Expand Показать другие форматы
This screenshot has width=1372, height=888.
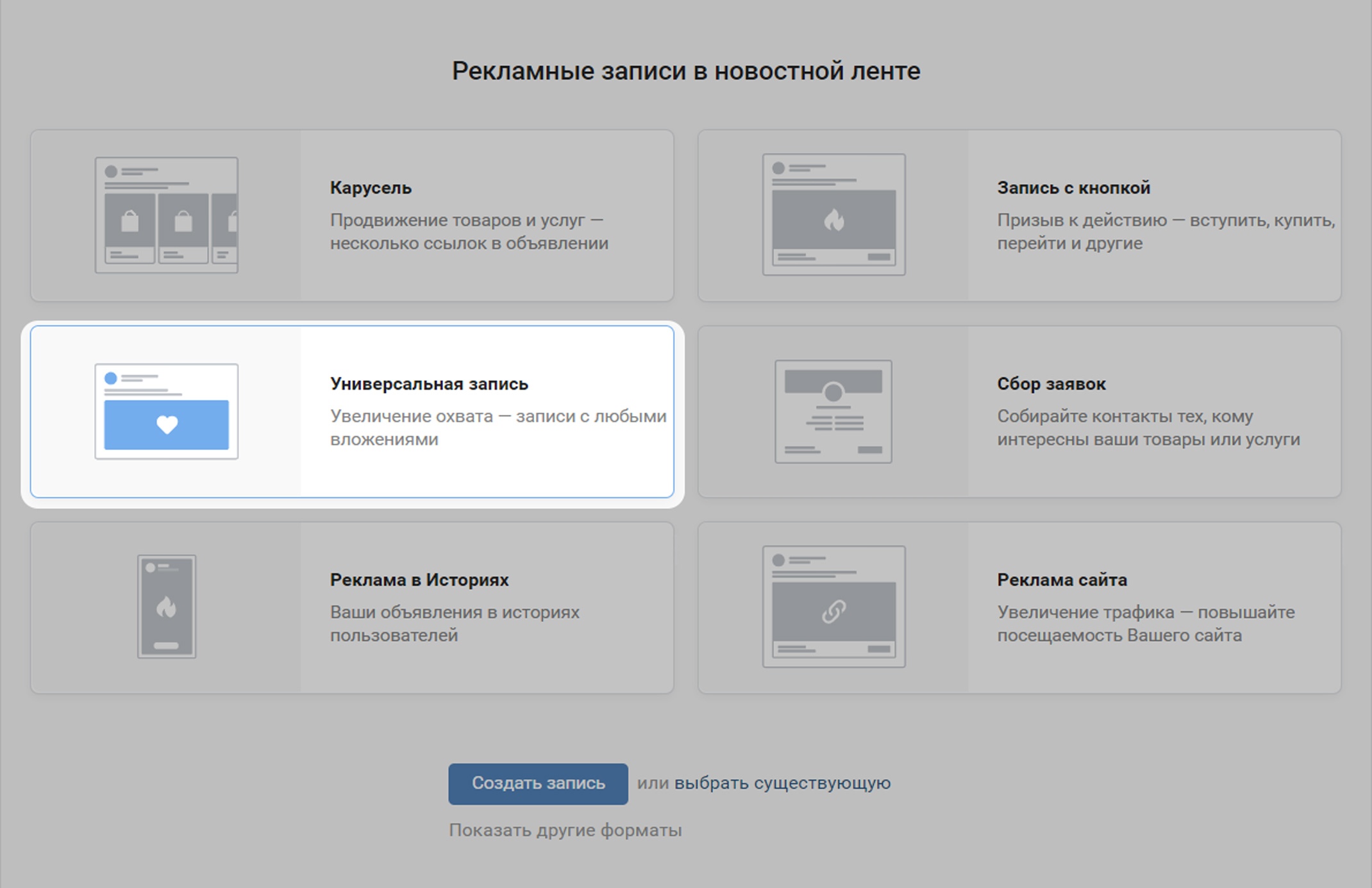(x=565, y=830)
